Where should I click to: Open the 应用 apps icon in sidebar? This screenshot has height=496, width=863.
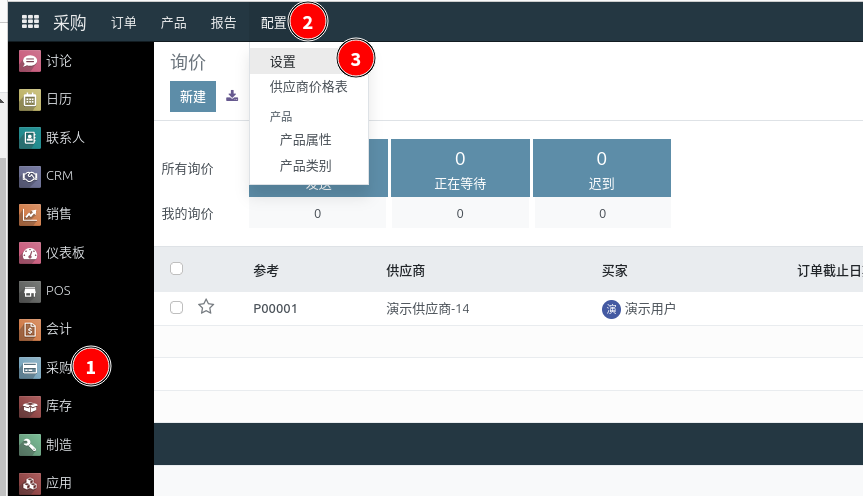(30, 483)
